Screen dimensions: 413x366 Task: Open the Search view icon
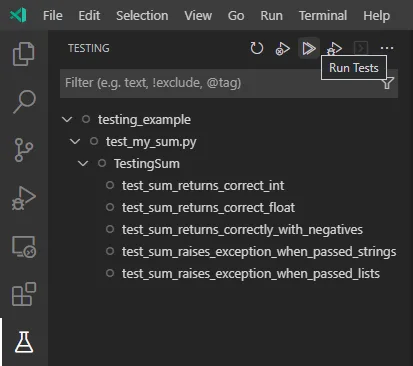click(24, 102)
